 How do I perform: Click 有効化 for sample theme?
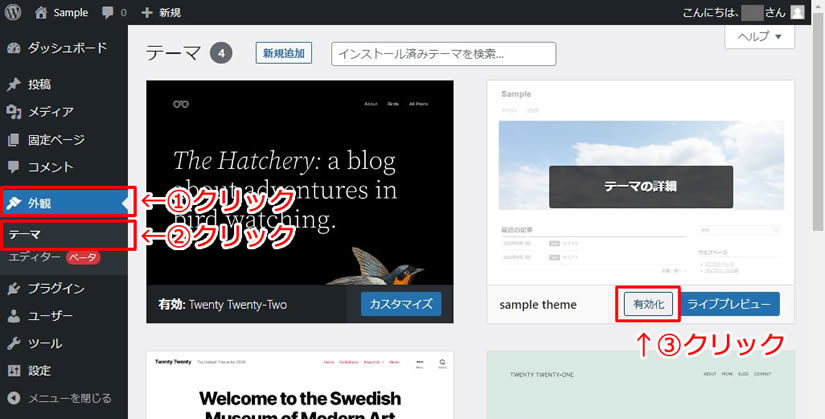tap(648, 304)
